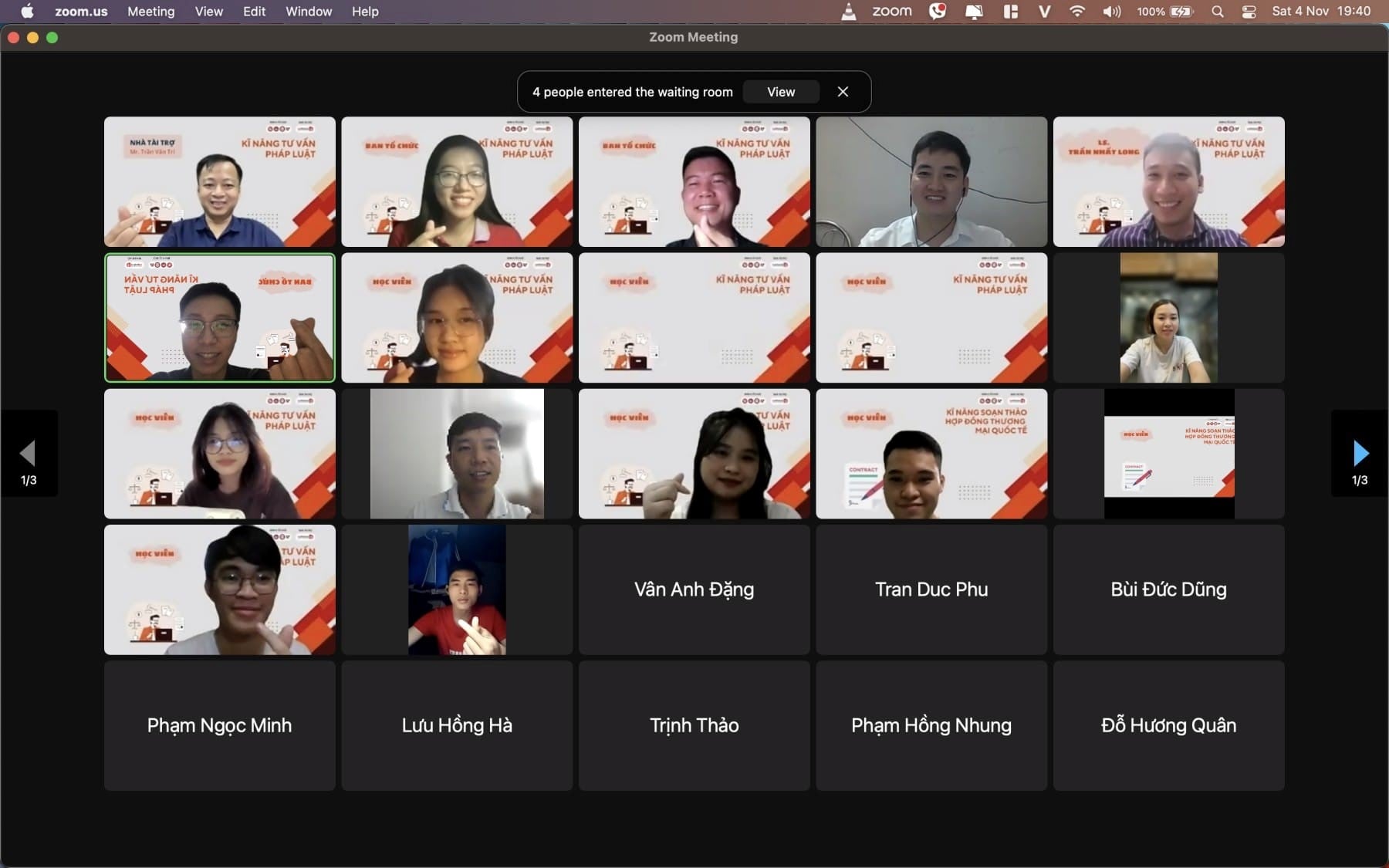Screen dimensions: 1389x868
Task: Open the screen mirroring icon in menu bar
Action: click(974, 12)
